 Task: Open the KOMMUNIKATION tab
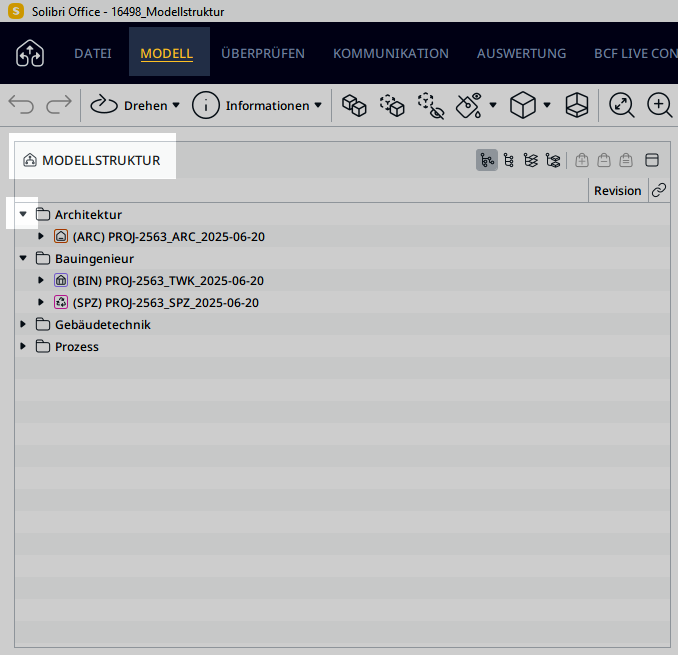(x=391, y=53)
